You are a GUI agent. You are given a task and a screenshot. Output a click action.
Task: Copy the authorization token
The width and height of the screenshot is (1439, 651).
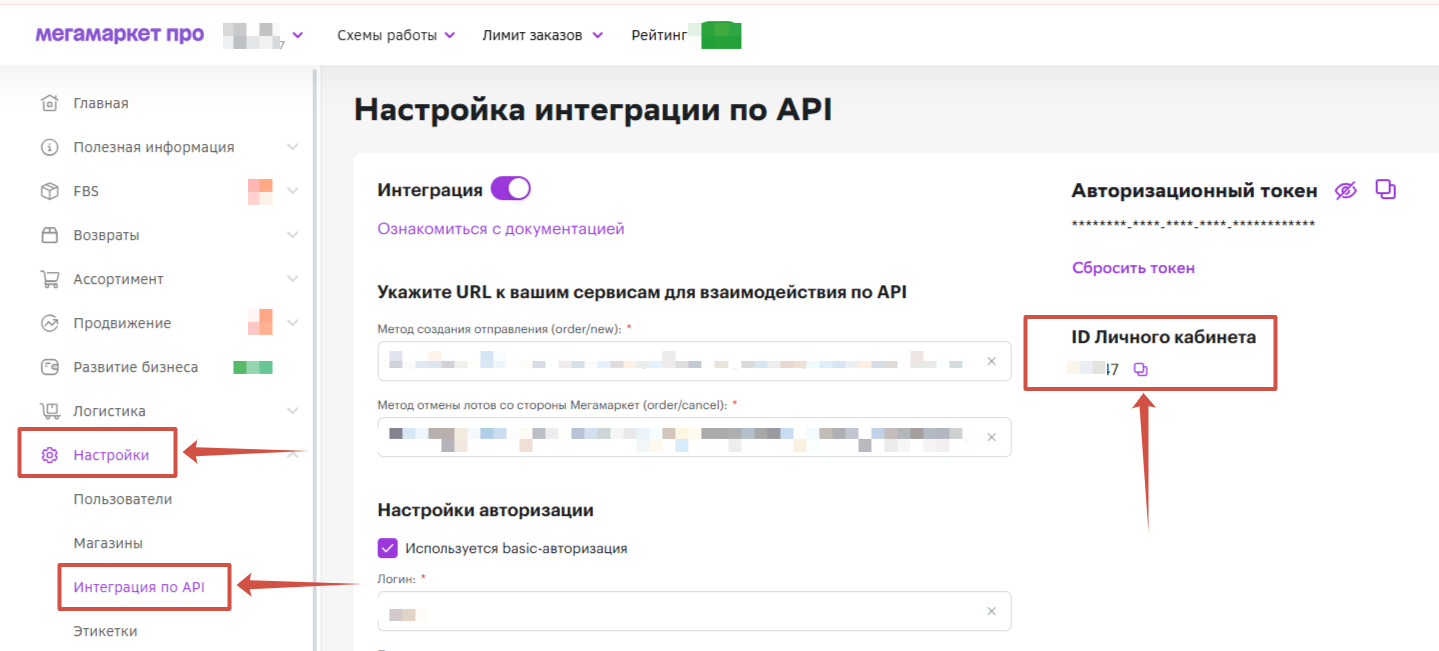pyautogui.click(x=1385, y=189)
